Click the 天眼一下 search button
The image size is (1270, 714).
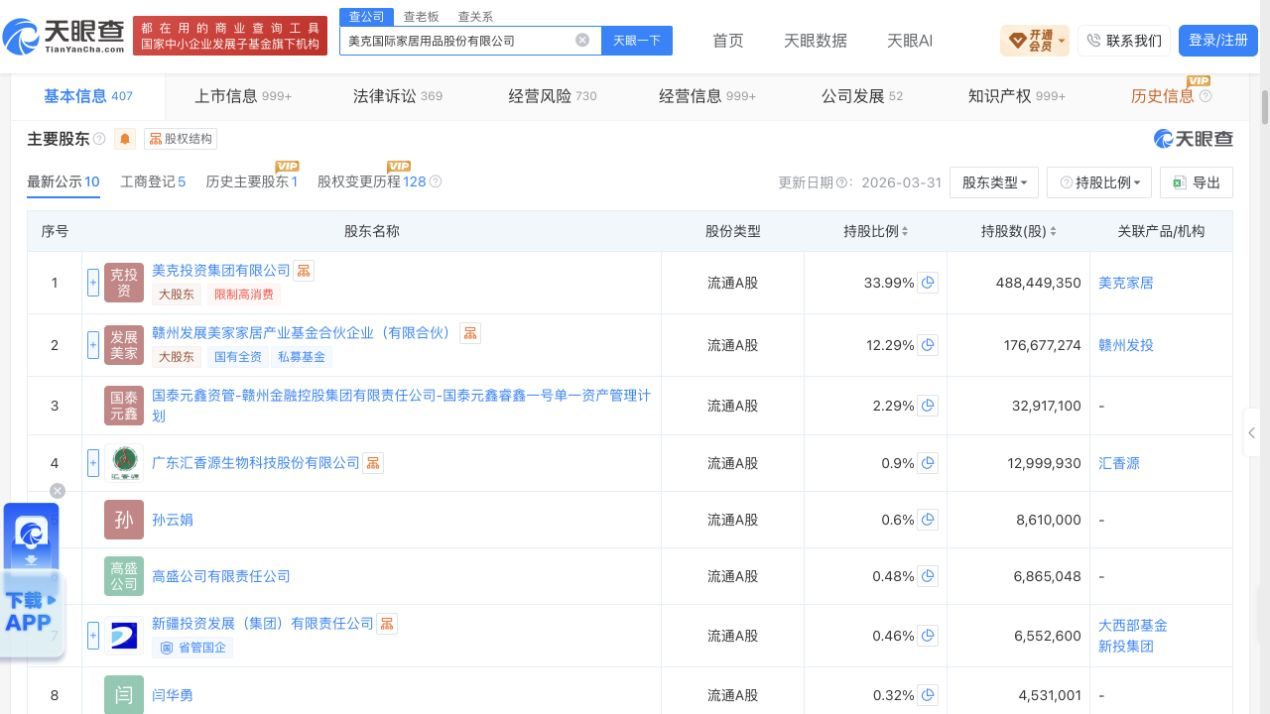[637, 40]
